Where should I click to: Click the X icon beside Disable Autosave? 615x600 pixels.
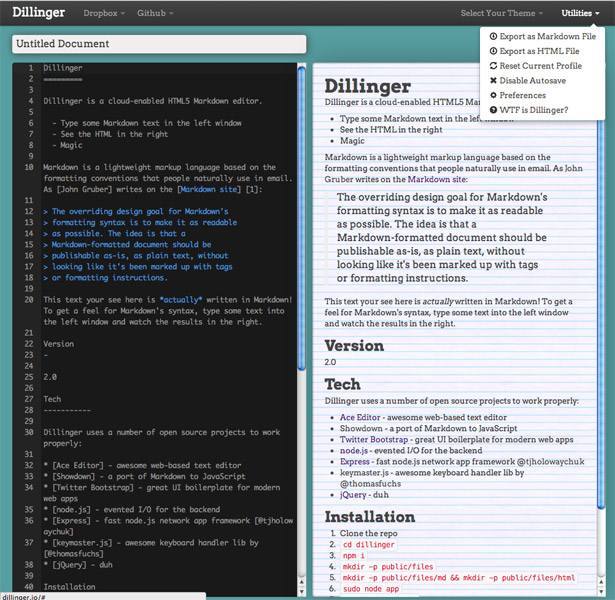pos(493,80)
